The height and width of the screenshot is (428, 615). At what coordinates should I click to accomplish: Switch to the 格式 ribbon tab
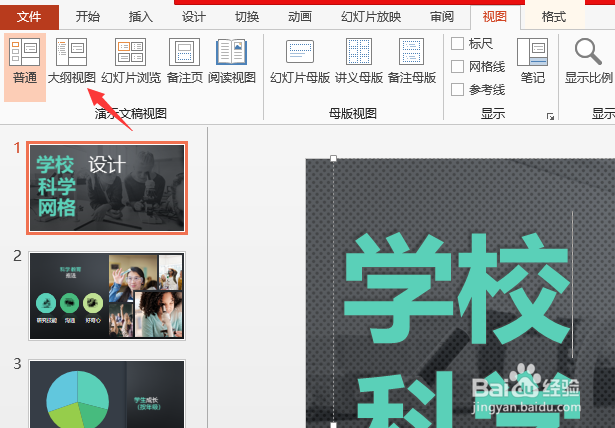(x=553, y=17)
